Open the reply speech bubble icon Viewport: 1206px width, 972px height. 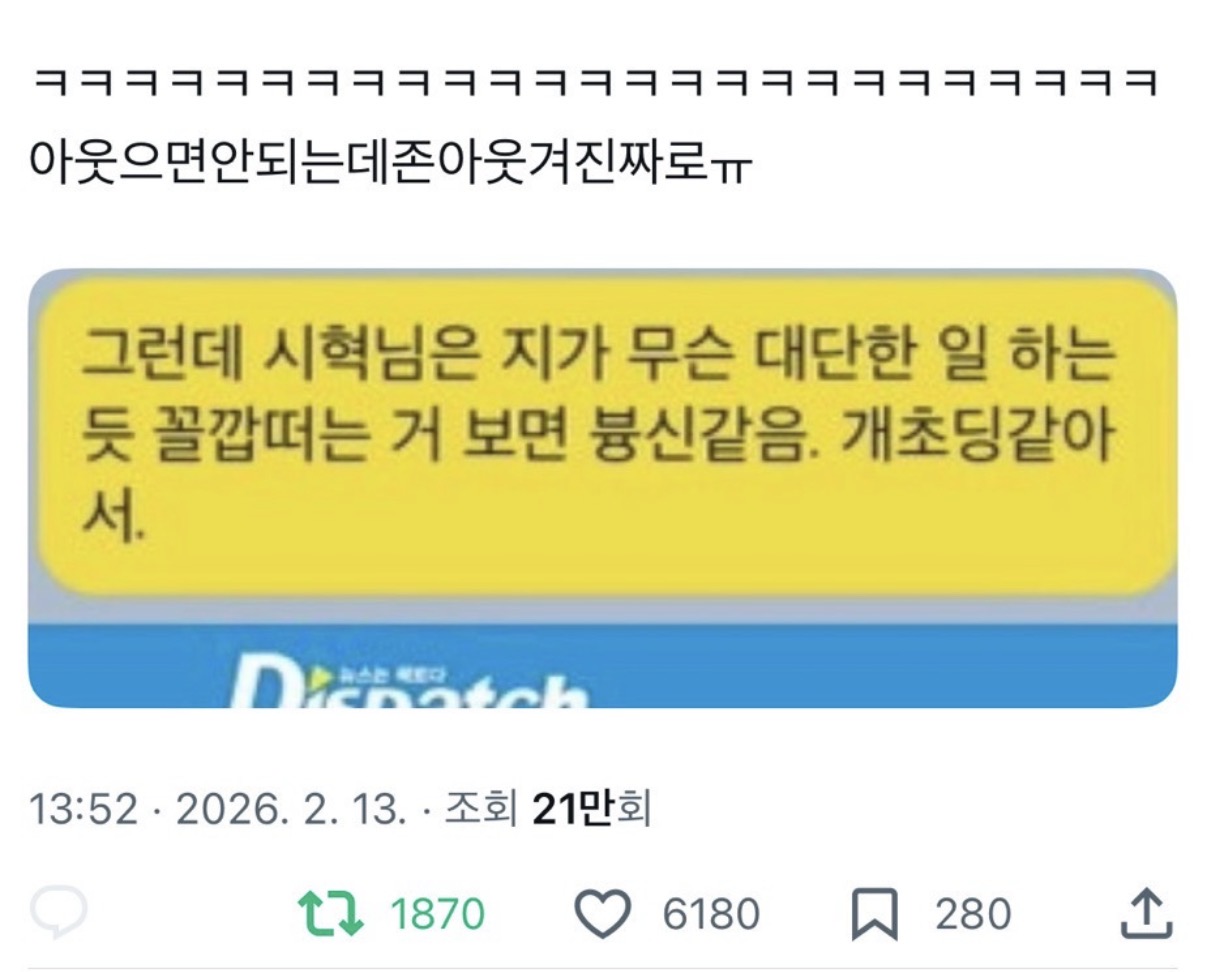[59, 913]
